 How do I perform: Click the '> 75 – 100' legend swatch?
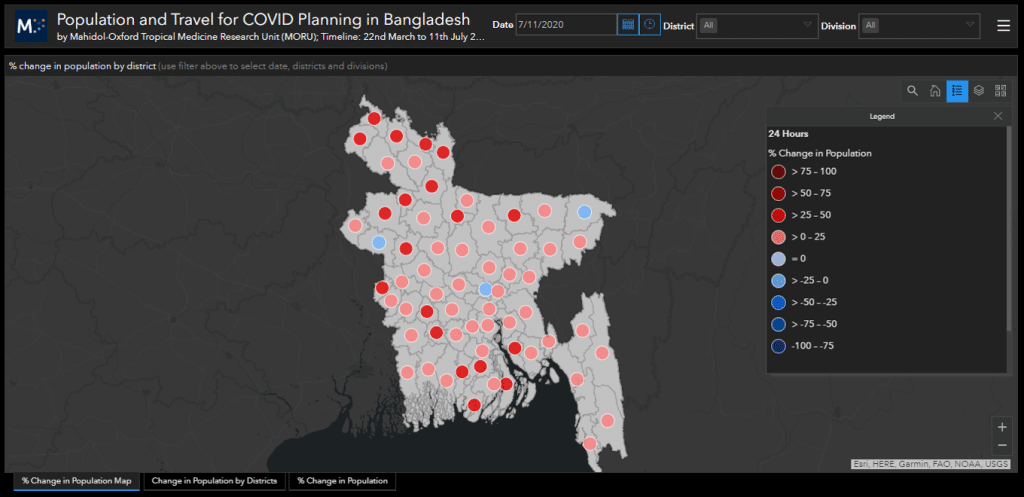(778, 172)
